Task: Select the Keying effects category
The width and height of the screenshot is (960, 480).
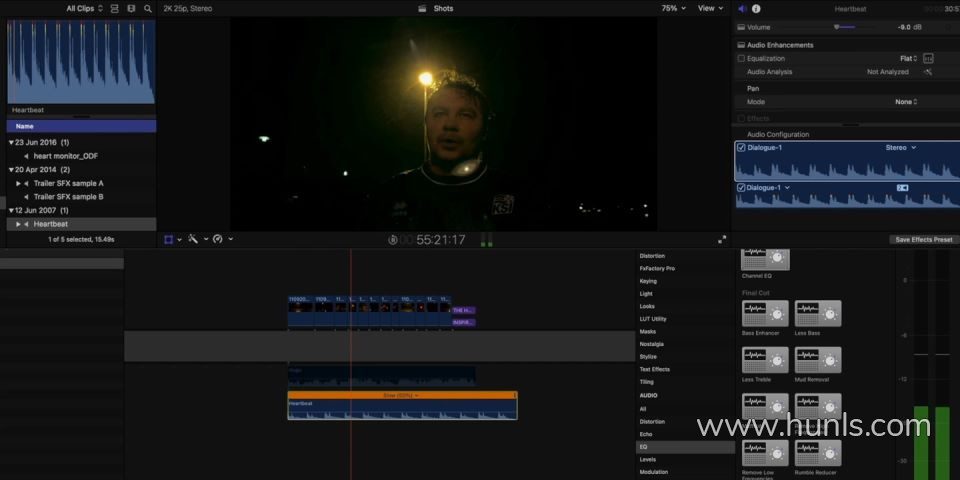Action: (648, 281)
